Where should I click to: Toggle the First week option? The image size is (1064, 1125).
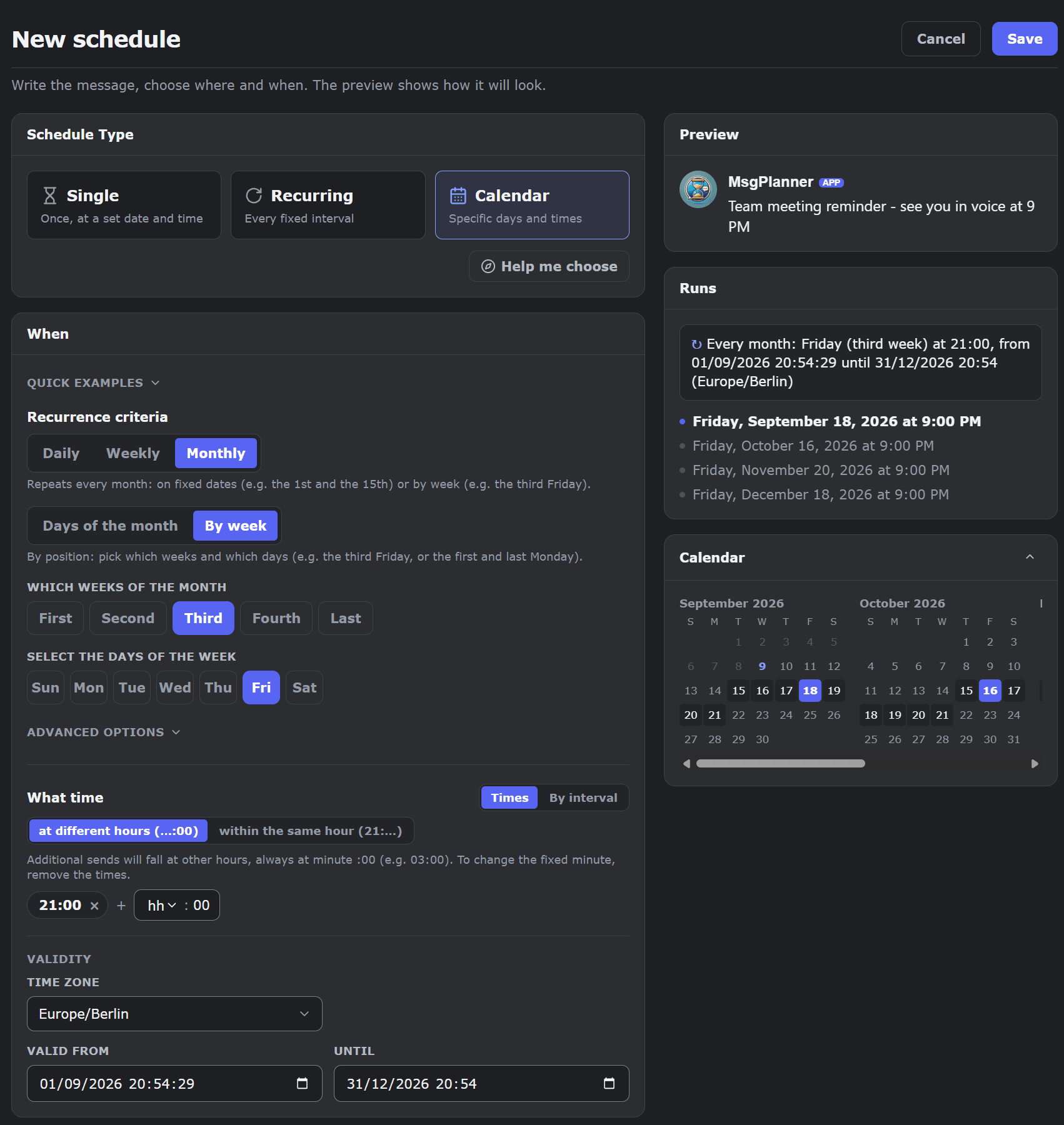(x=56, y=618)
